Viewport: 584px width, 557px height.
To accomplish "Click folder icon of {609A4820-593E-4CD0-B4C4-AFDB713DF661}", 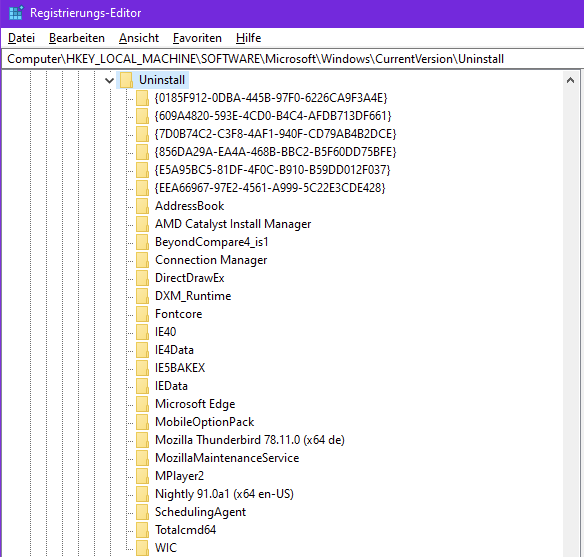I will 142,116.
